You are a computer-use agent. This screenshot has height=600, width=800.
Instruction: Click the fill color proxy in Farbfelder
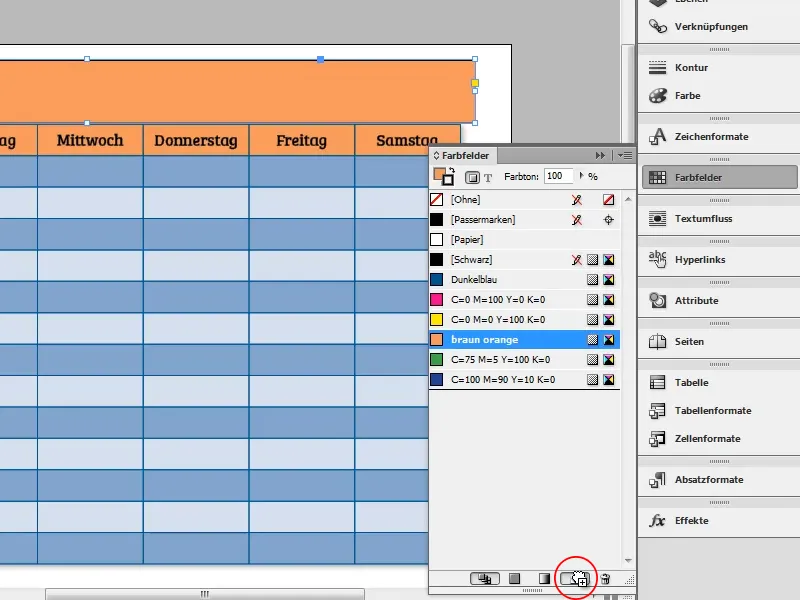pyautogui.click(x=439, y=174)
